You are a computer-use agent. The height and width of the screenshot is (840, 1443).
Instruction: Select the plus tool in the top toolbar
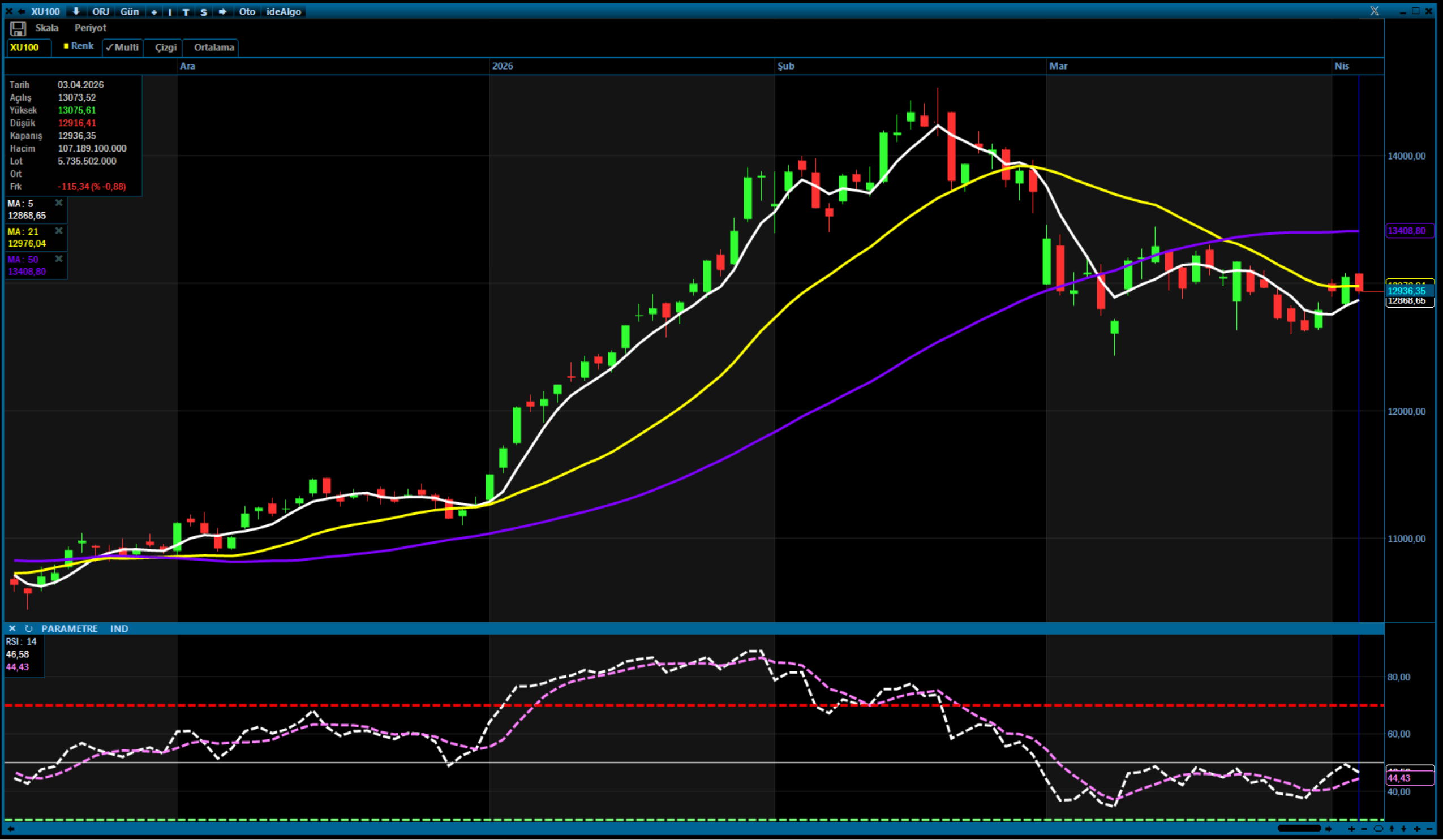tap(153, 11)
